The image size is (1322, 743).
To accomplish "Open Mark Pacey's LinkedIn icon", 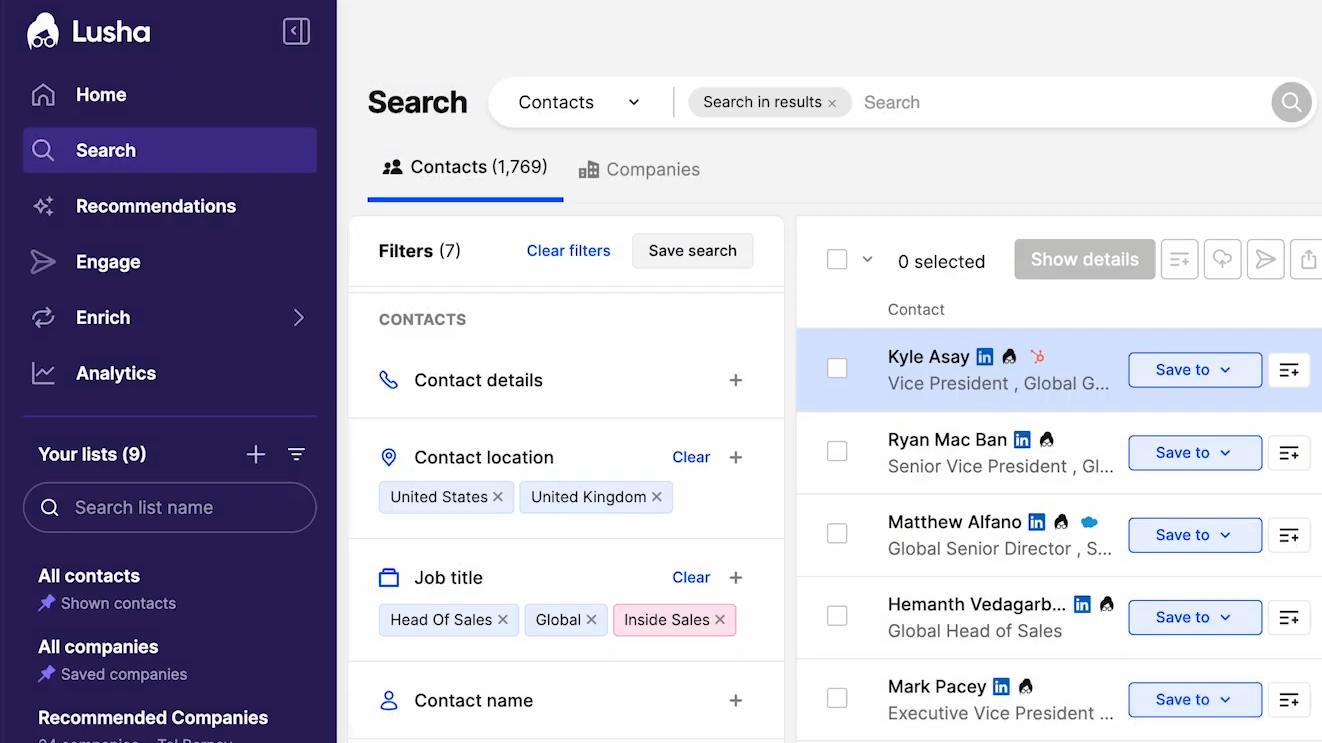I will (1001, 687).
